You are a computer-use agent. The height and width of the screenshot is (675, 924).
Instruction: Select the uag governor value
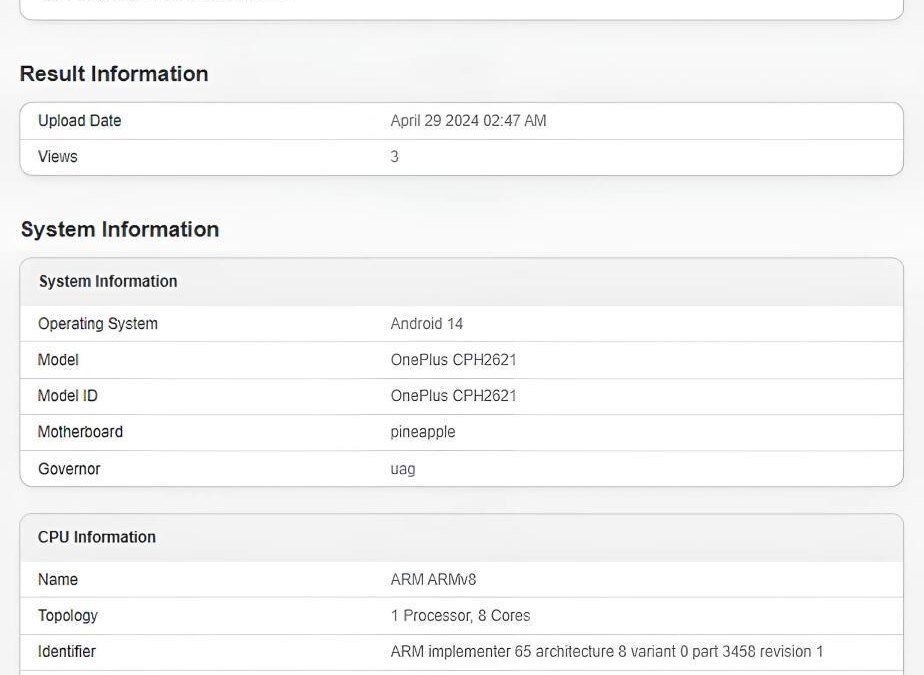[x=402, y=469]
